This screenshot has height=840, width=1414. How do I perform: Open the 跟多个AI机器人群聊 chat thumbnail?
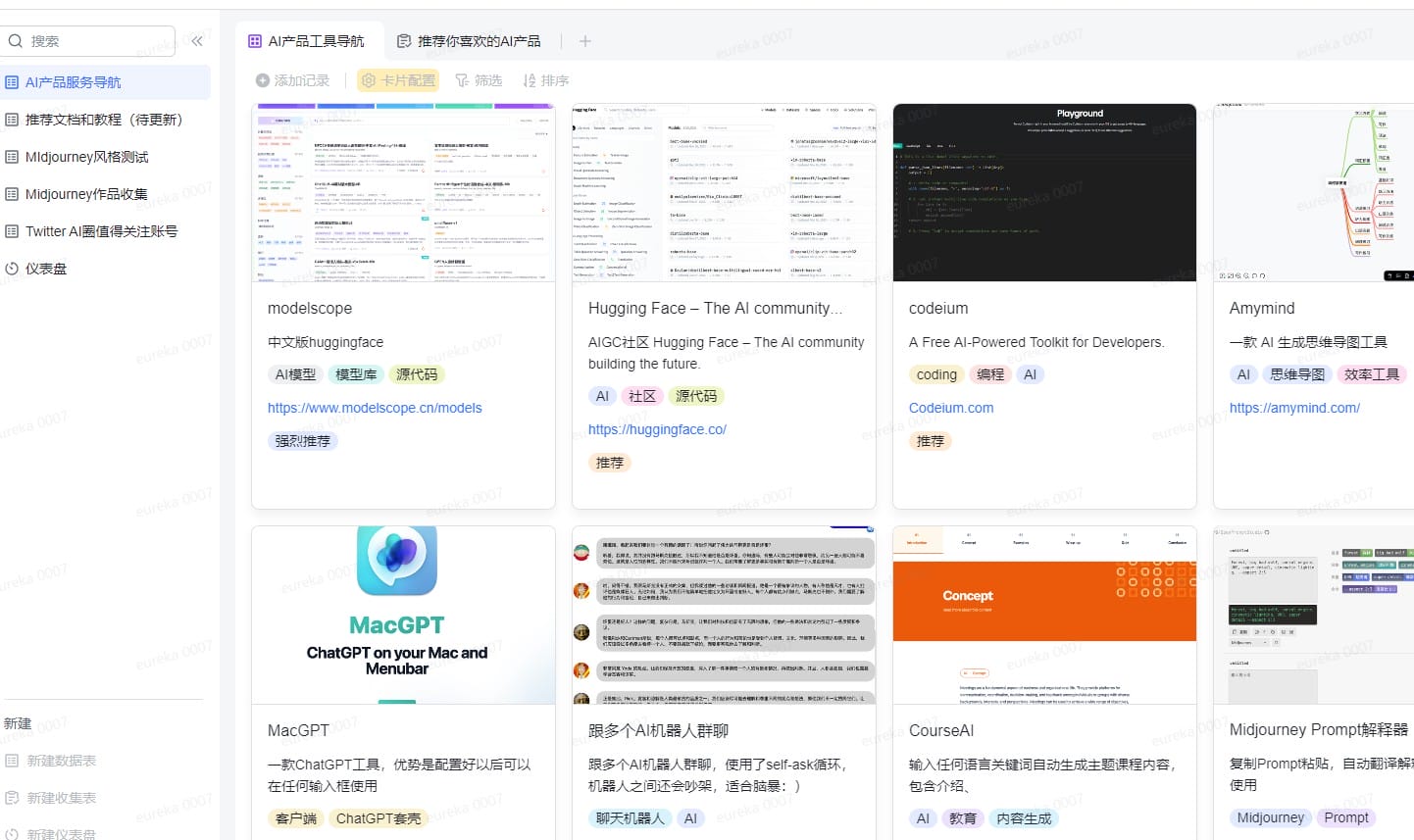coord(724,616)
